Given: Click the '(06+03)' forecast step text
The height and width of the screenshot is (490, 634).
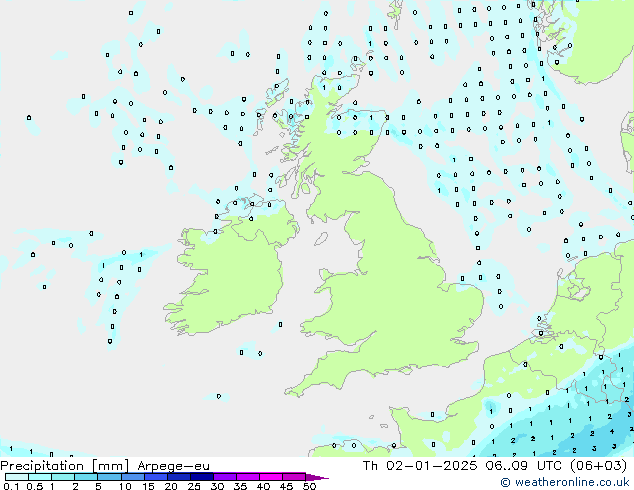Looking at the screenshot, I should [x=598, y=465].
